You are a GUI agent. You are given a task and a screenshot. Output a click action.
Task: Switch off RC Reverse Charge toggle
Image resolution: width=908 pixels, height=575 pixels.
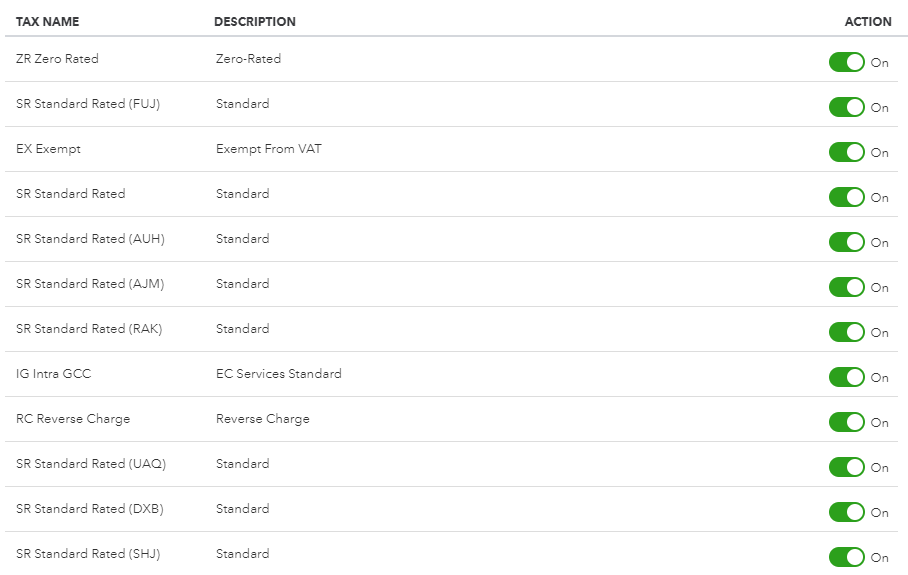coord(846,422)
